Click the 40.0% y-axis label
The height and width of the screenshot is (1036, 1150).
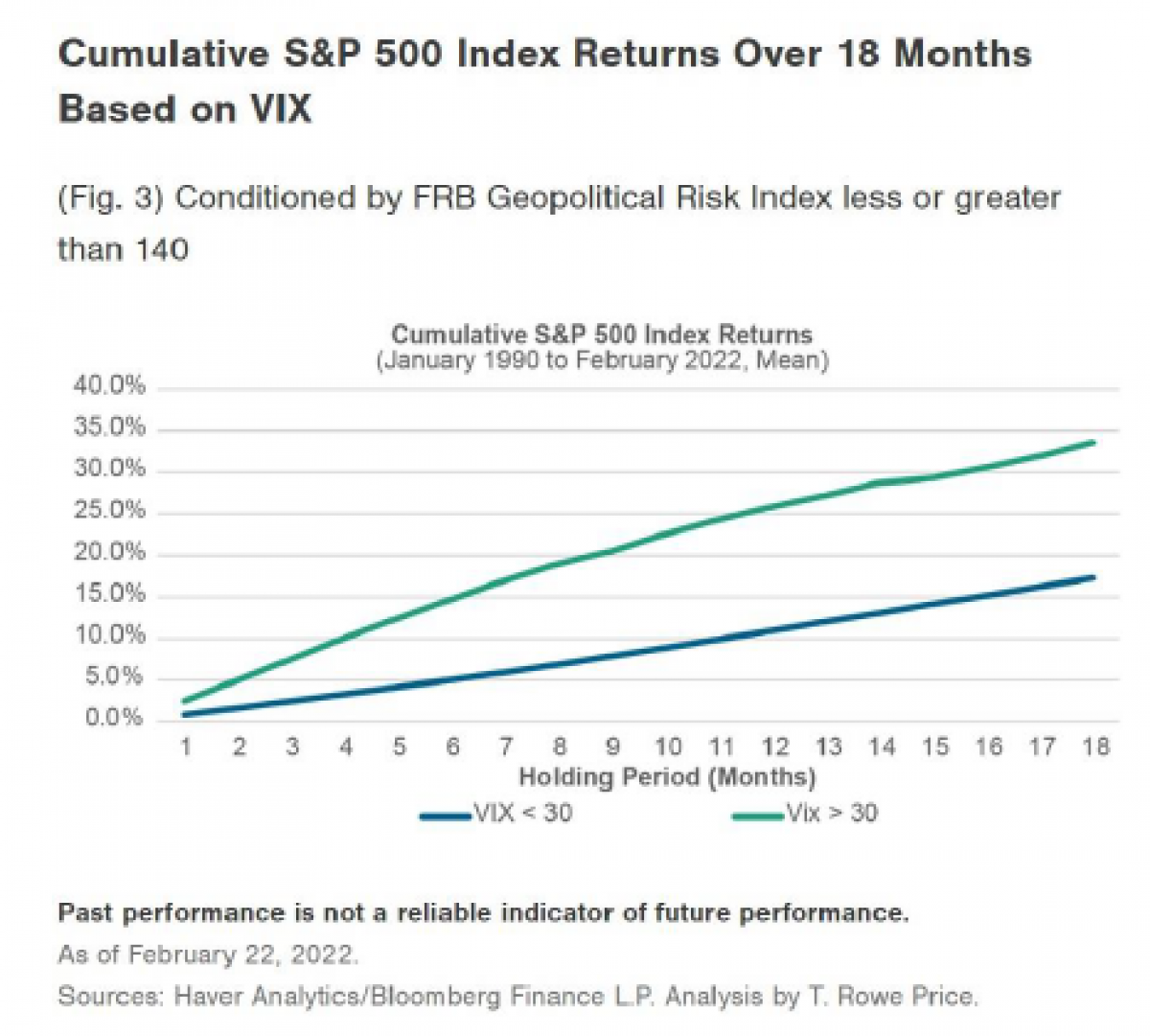(109, 385)
